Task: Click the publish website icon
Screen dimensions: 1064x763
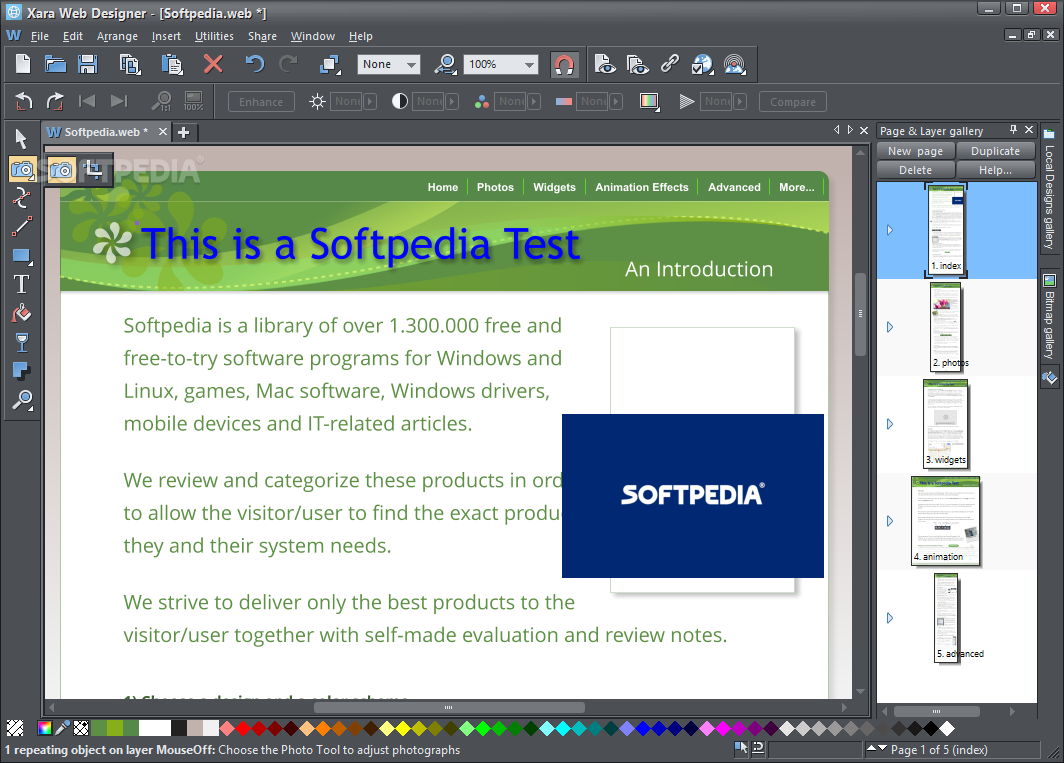Action: (x=734, y=64)
